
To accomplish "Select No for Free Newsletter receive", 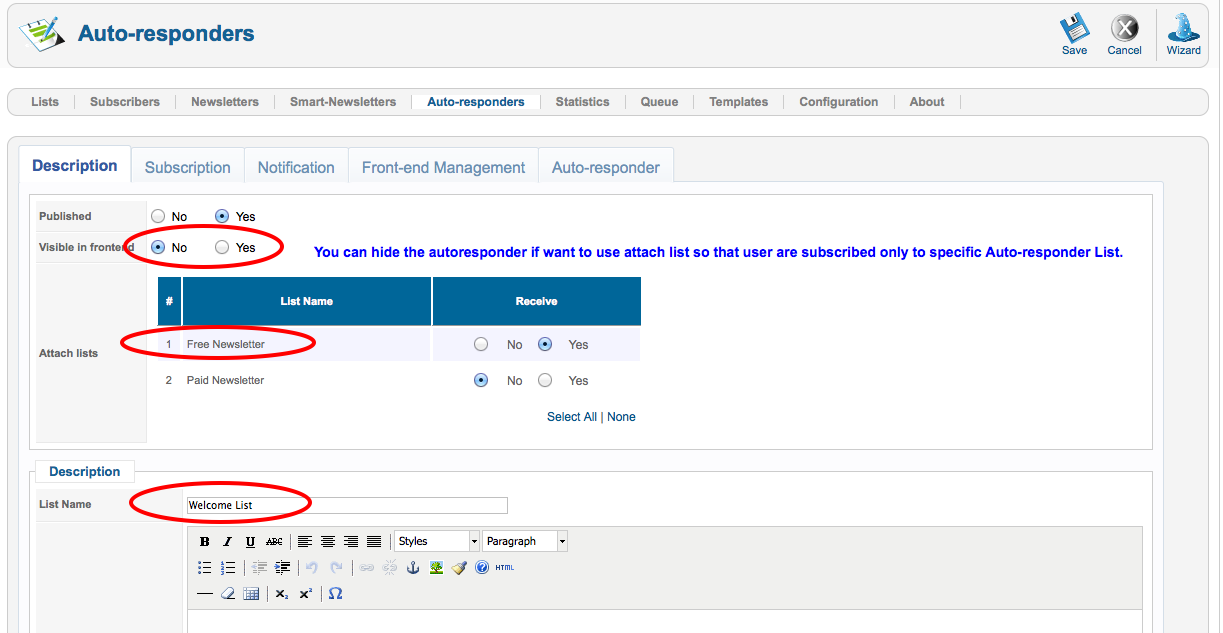I will pyautogui.click(x=481, y=344).
